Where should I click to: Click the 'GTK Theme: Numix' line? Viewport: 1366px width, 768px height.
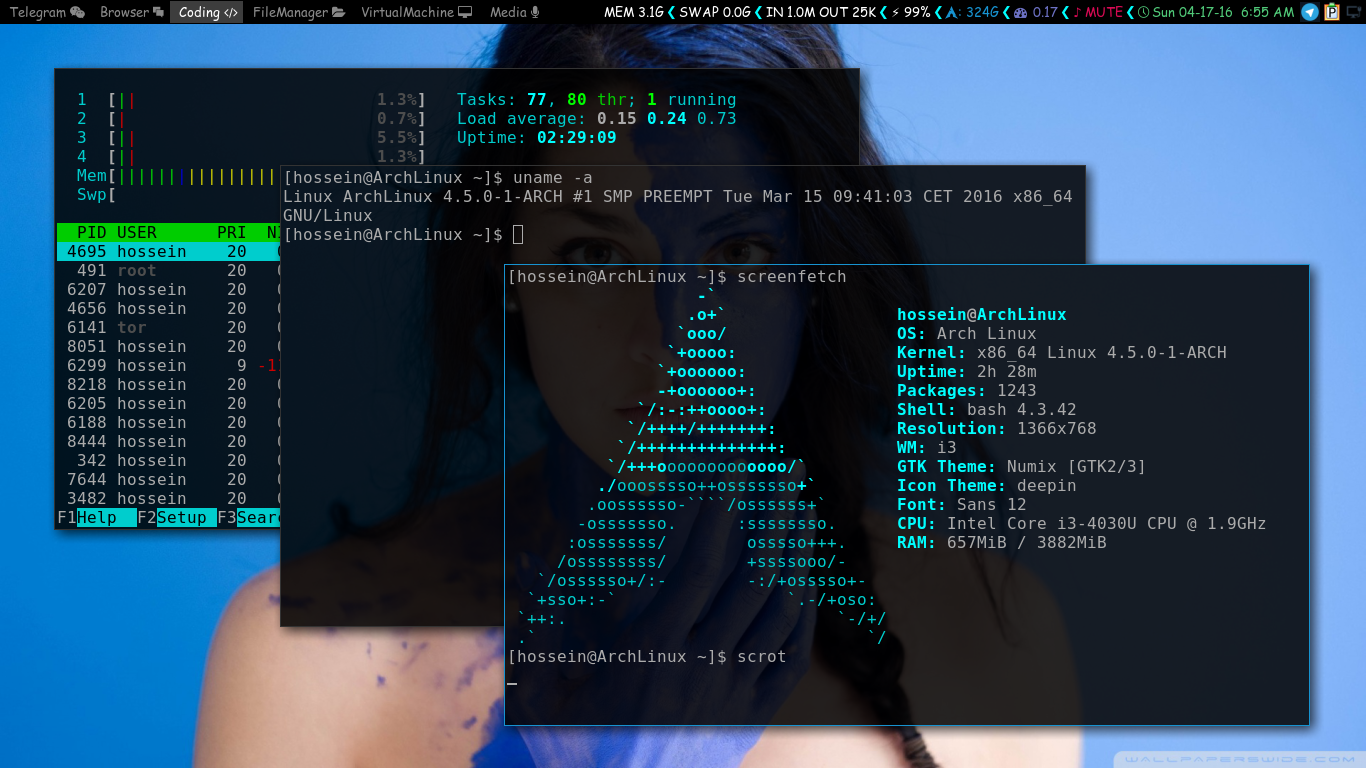1022,467
